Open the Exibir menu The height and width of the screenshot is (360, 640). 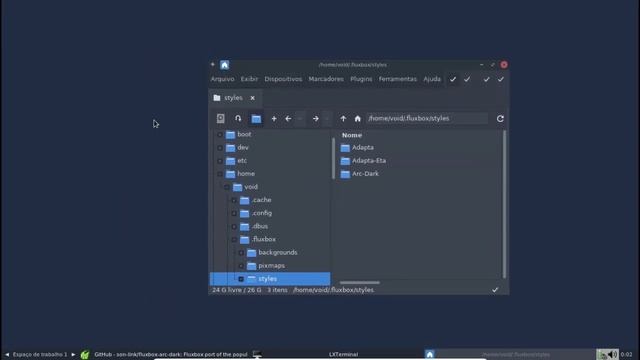(x=249, y=79)
